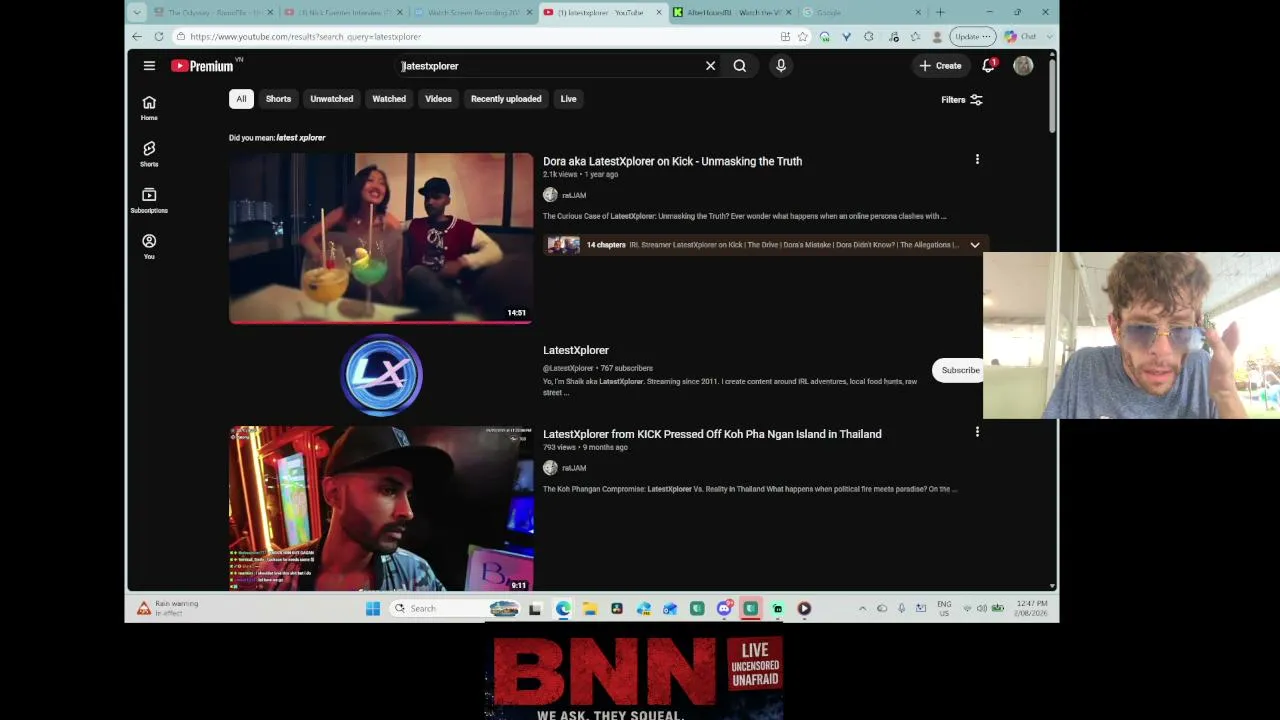The image size is (1280, 720).
Task: Start voice search with the microphone
Action: [x=781, y=66]
